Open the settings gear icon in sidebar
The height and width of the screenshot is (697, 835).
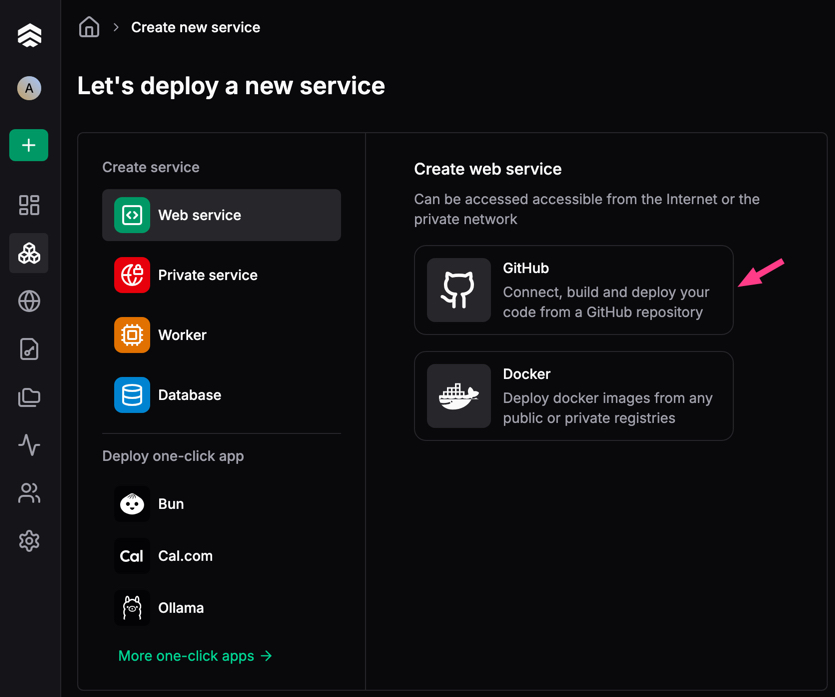29,541
